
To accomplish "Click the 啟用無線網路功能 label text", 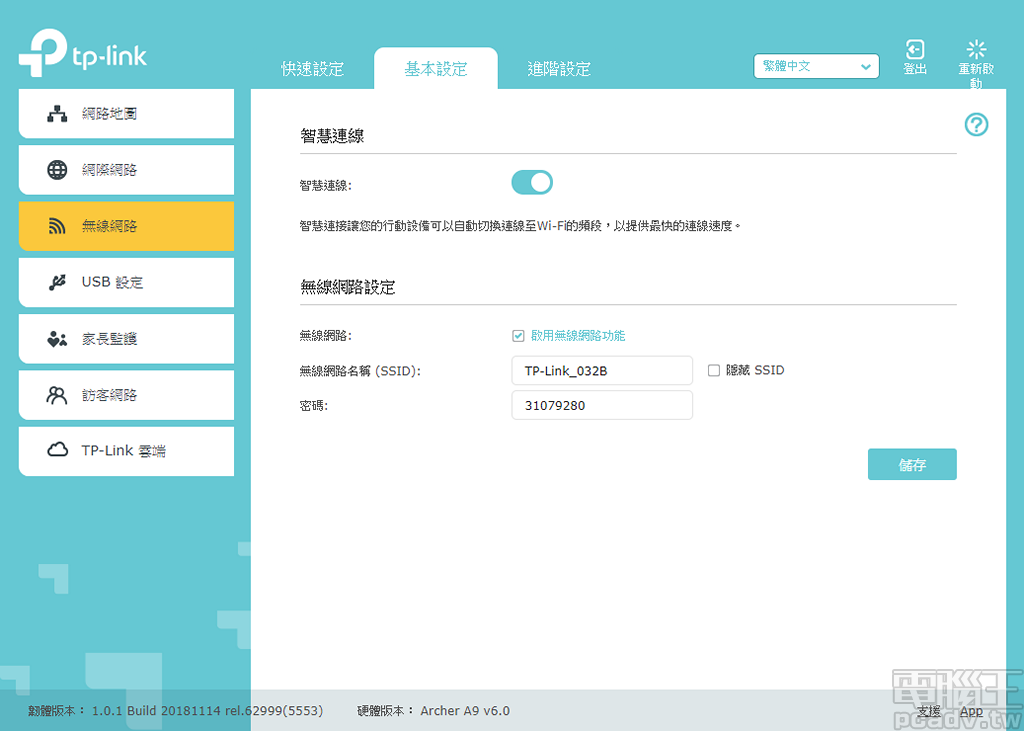I will (578, 336).
